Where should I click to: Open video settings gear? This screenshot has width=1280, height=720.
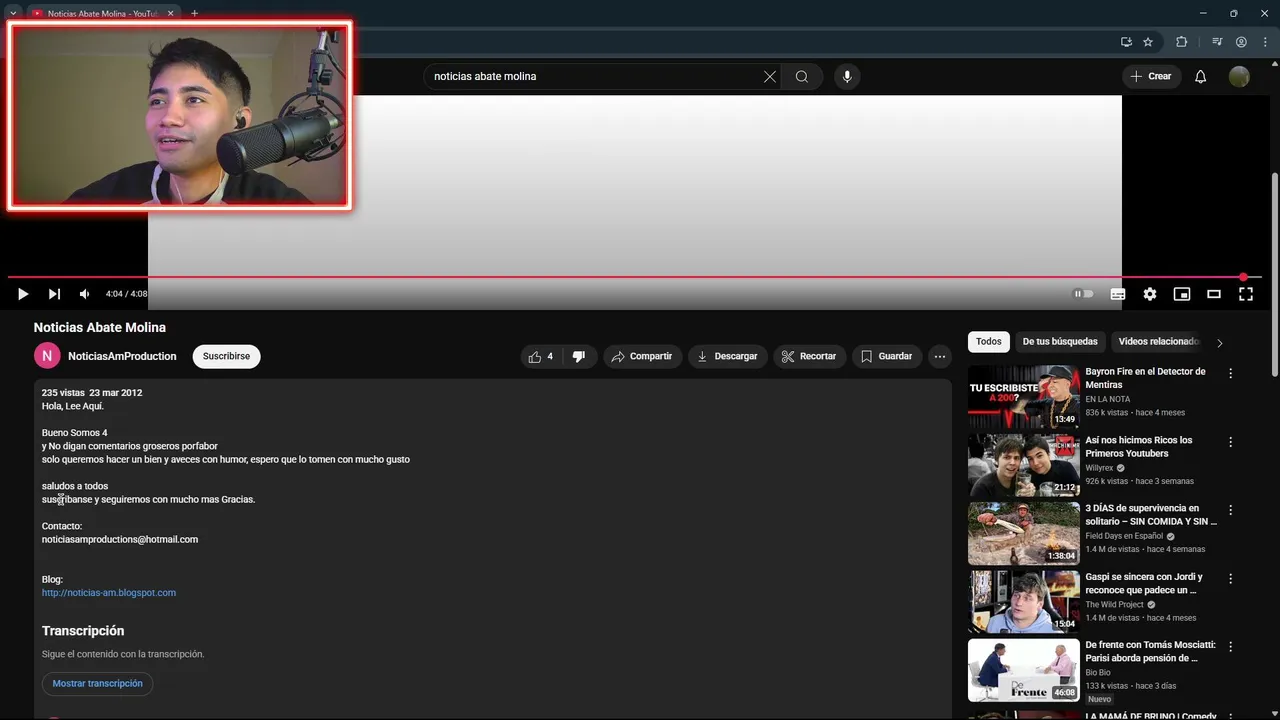(x=1150, y=294)
